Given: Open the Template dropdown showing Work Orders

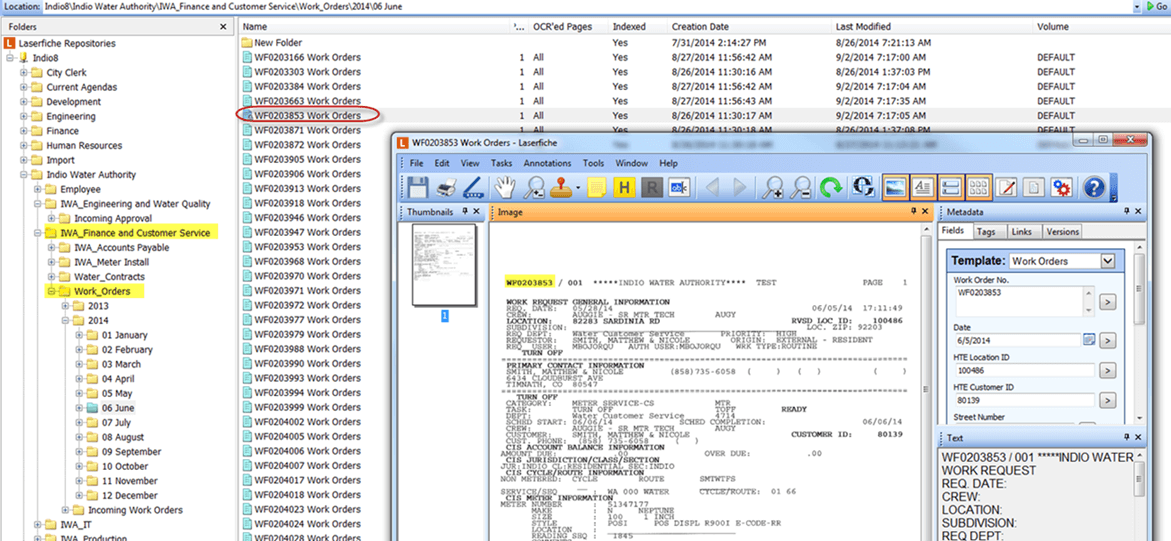Looking at the screenshot, I should 1107,261.
